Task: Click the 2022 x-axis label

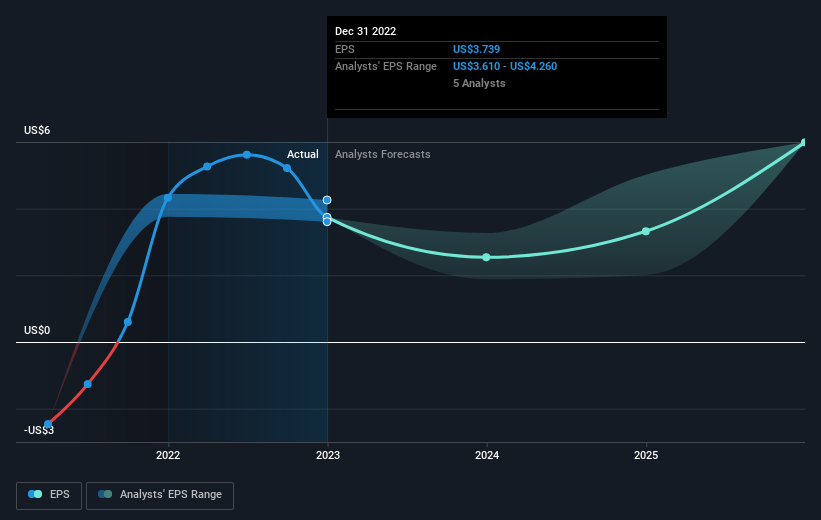Action: point(168,455)
